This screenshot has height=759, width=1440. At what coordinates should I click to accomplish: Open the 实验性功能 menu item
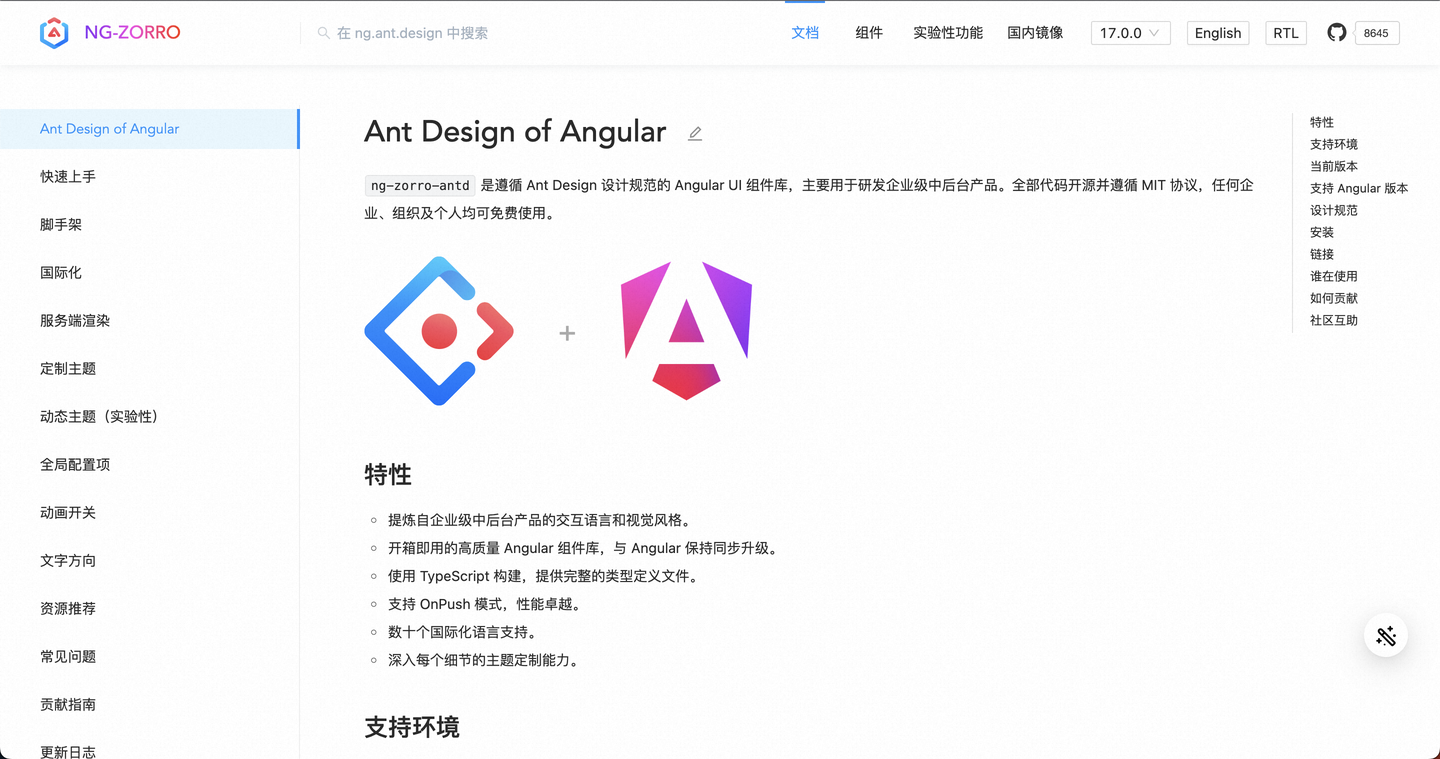(x=947, y=32)
